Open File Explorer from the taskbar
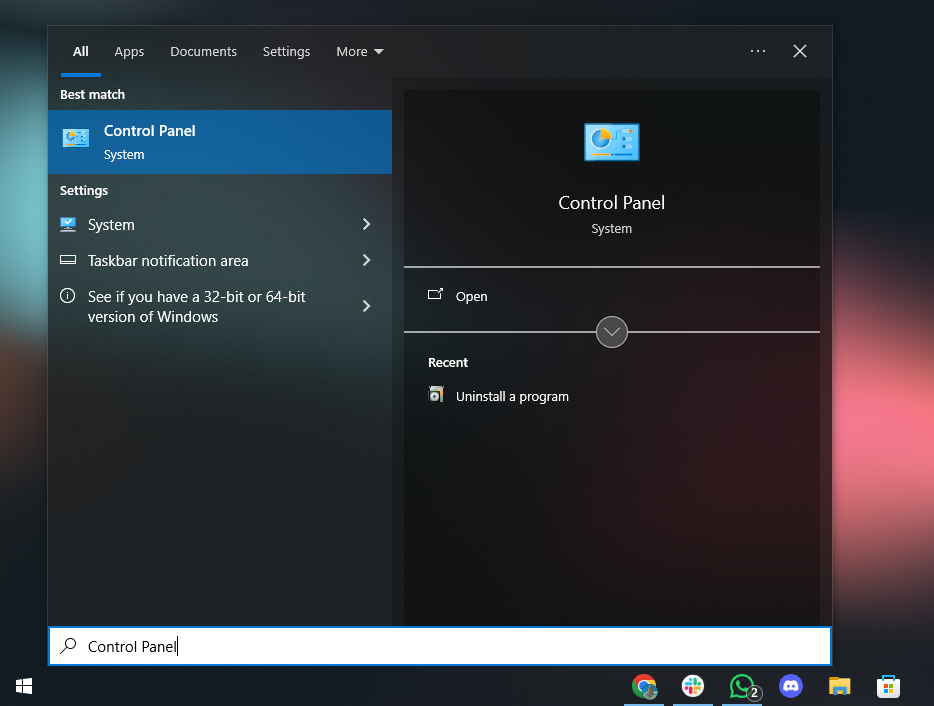 (x=839, y=686)
